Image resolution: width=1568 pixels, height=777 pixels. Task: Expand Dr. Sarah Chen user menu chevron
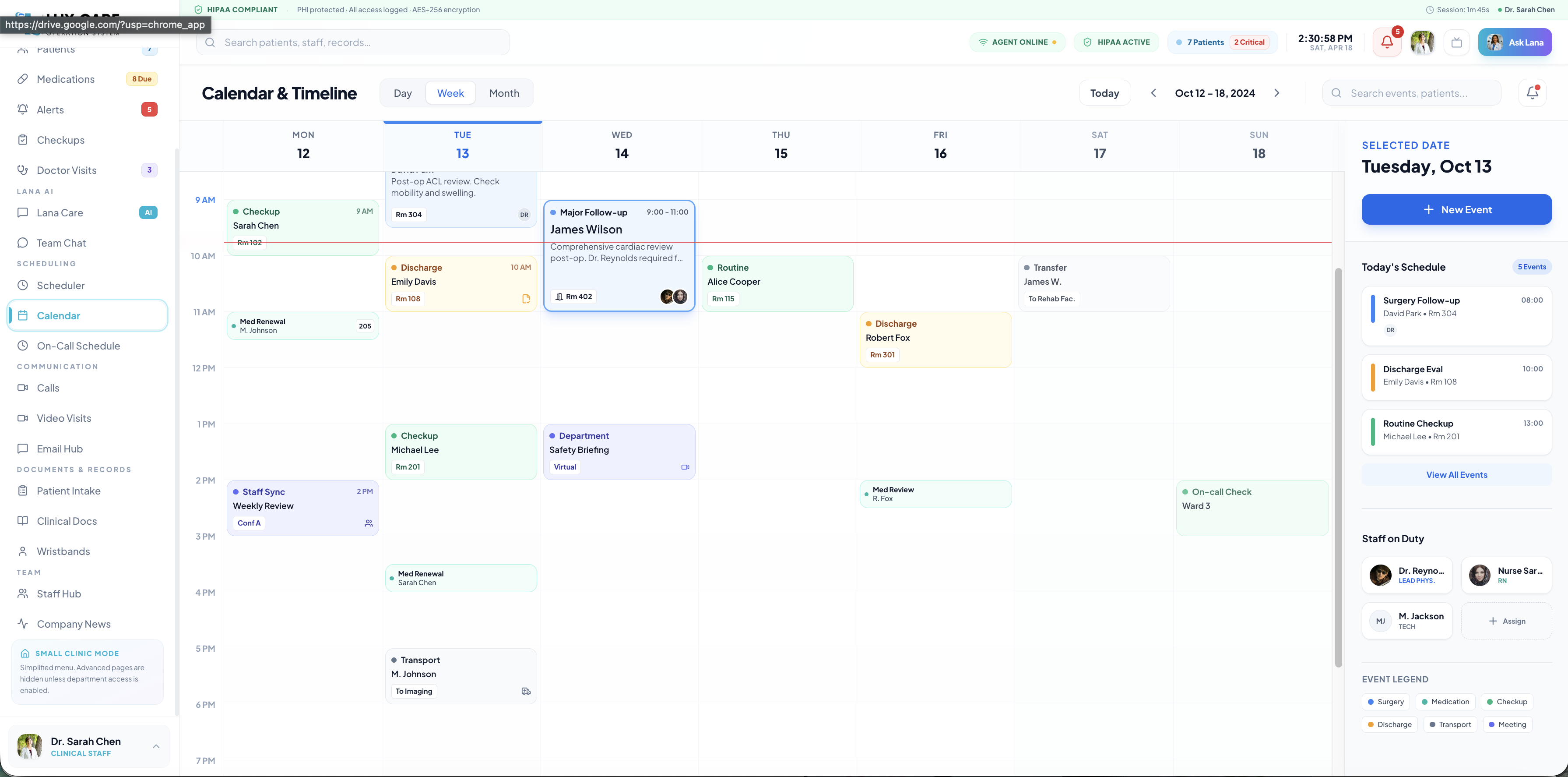click(x=156, y=746)
